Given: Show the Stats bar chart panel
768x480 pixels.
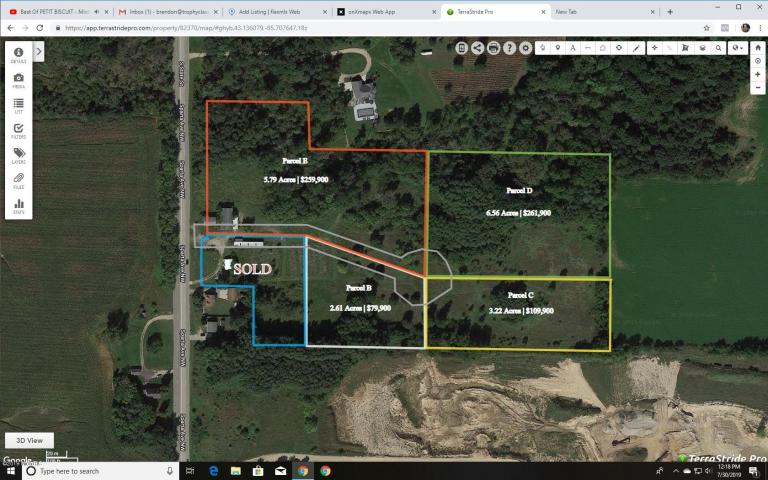Looking at the screenshot, I should coord(18,207).
